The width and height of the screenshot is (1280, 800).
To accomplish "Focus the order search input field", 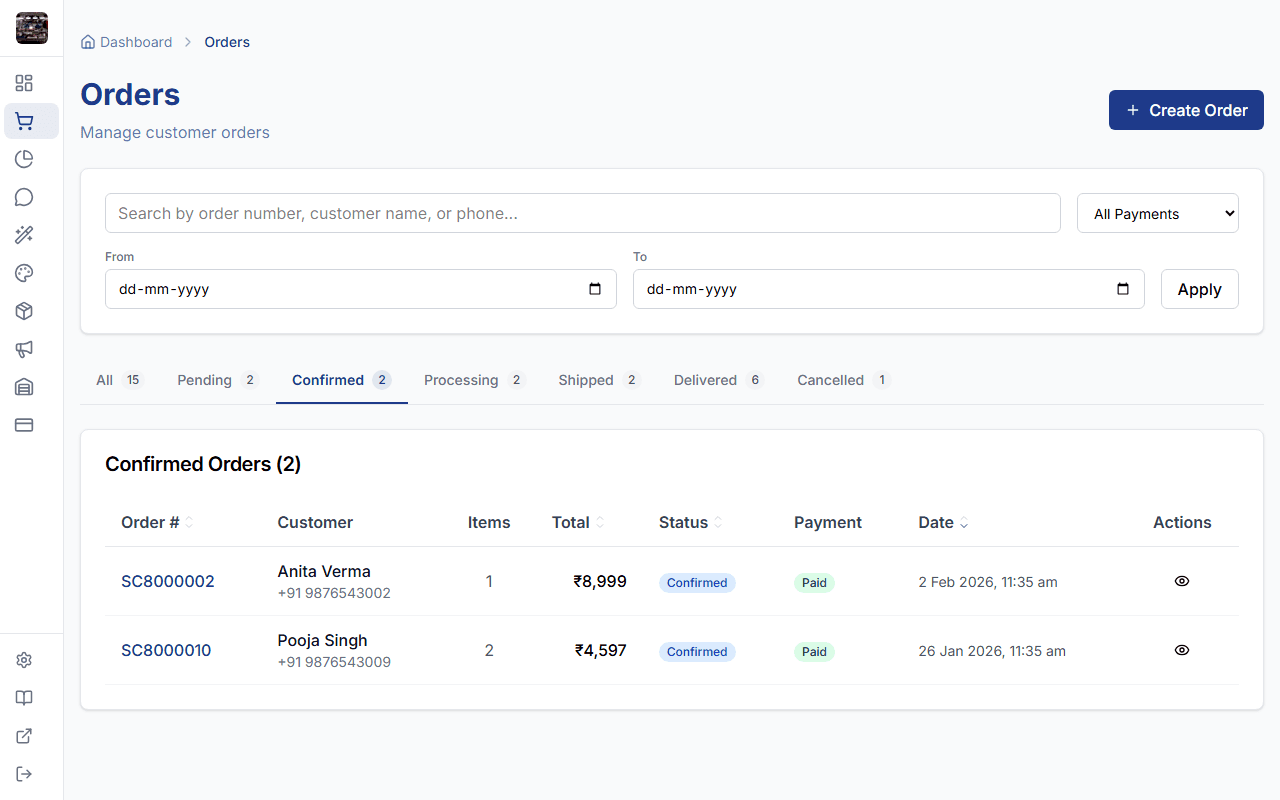I will (x=583, y=213).
